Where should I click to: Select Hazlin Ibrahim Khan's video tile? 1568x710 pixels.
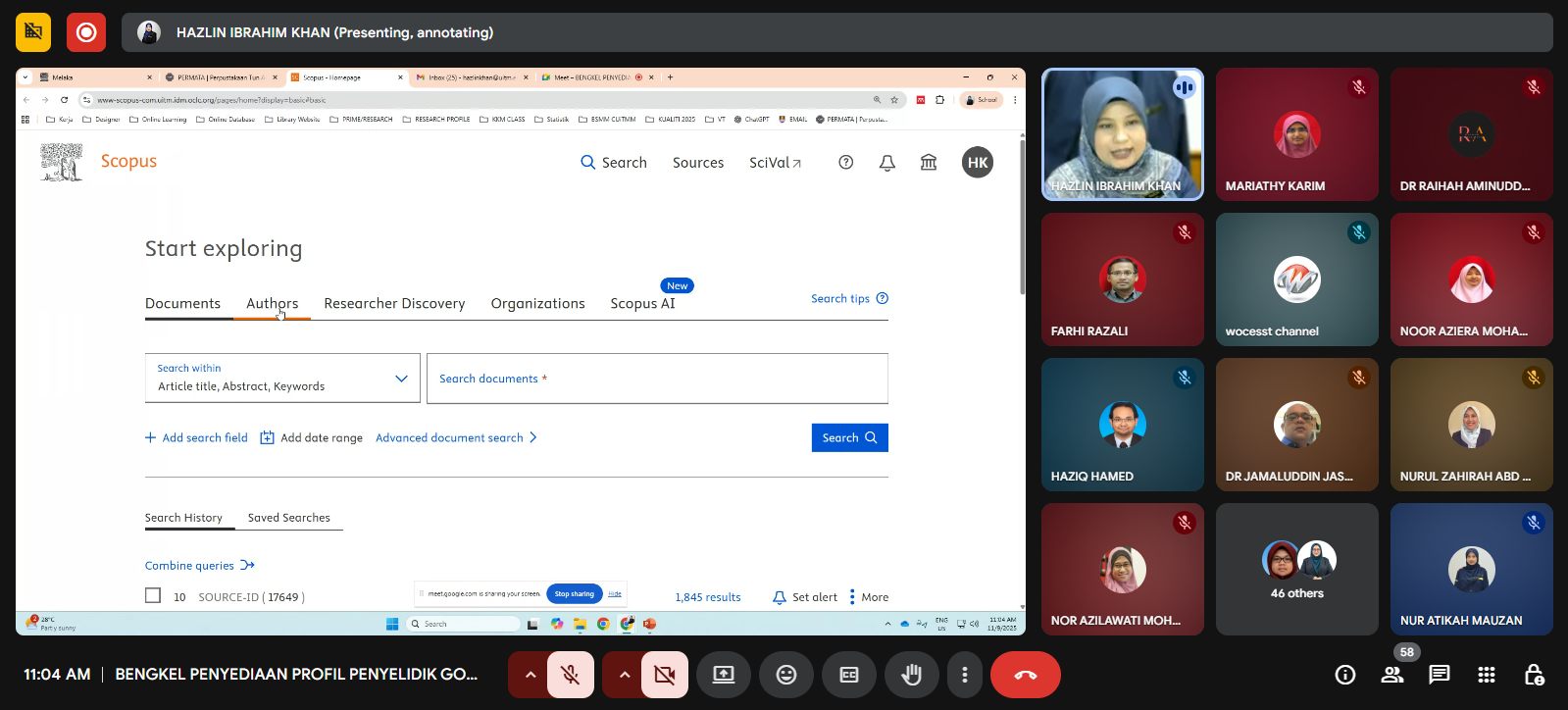1122,134
